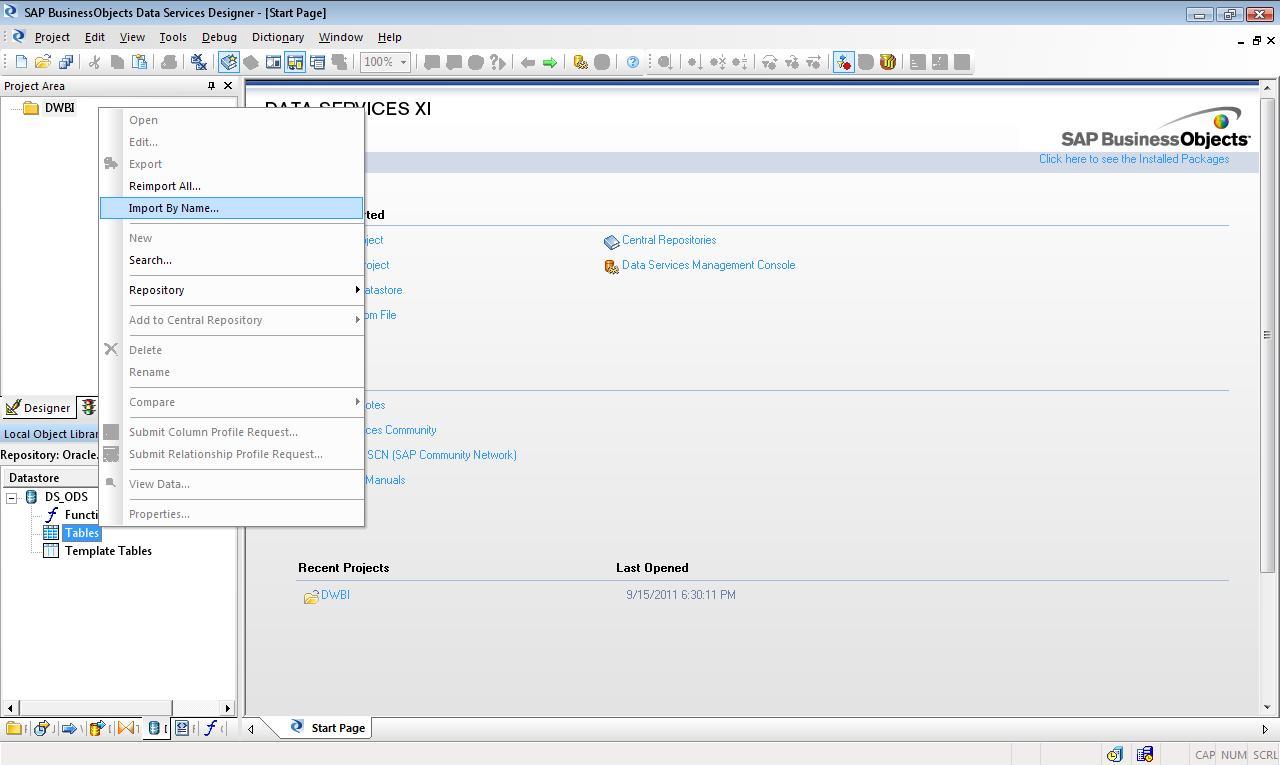Viewport: 1280px width, 765px height.
Task: Open the Formats library tab icon
Action: [x=183, y=728]
